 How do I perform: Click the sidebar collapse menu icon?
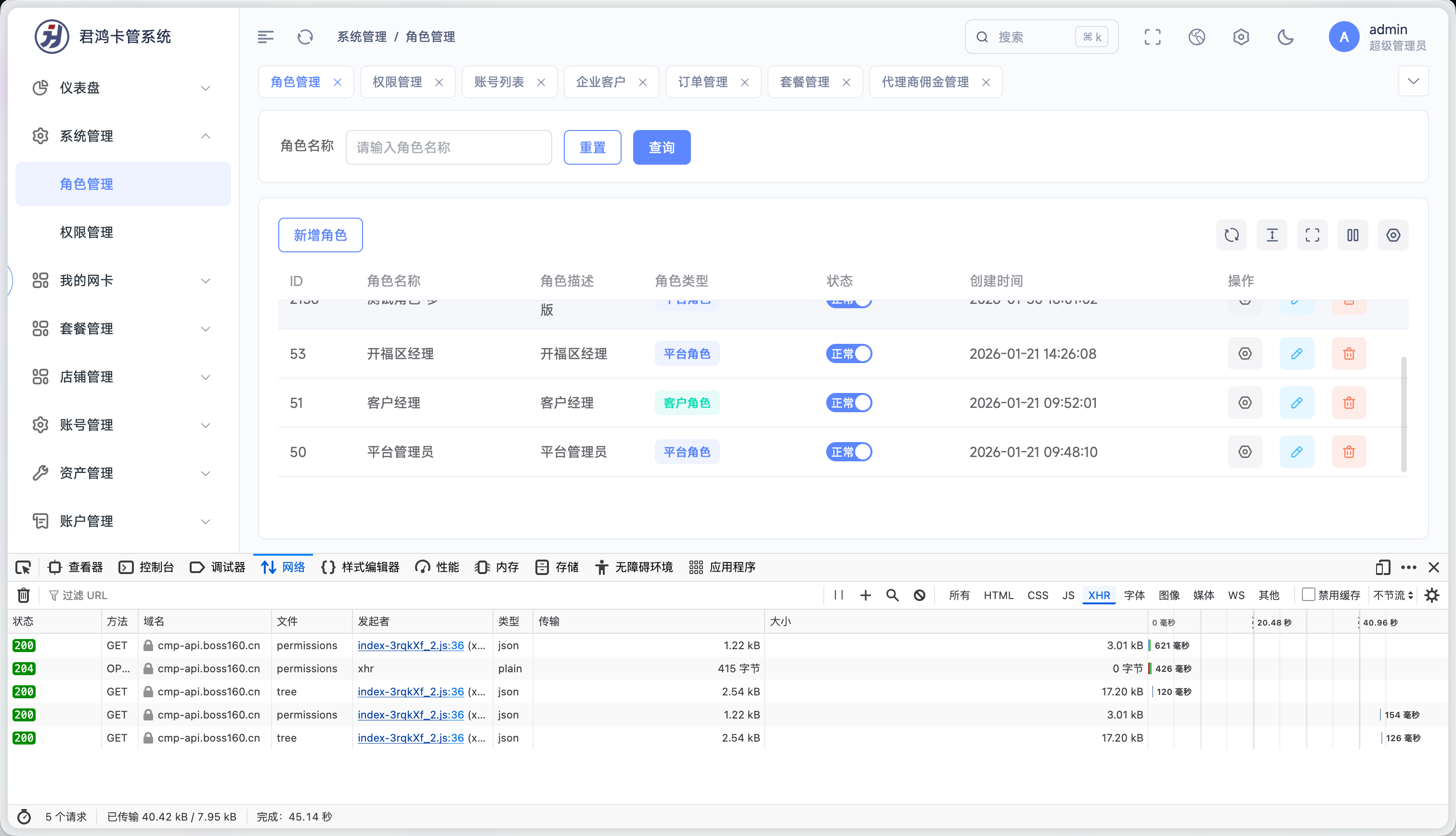tap(265, 38)
